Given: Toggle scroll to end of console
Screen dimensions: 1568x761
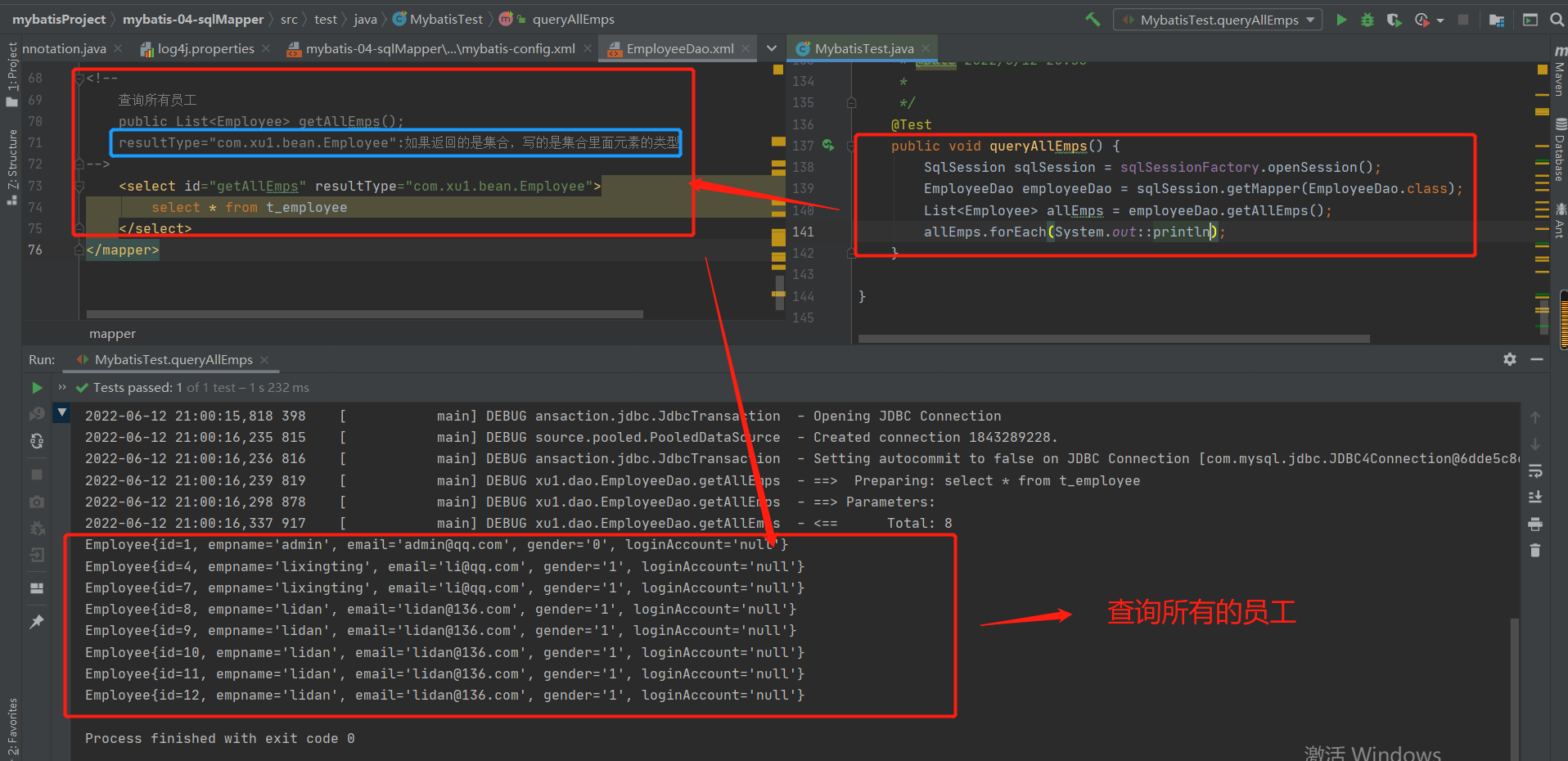Looking at the screenshot, I should (1535, 497).
